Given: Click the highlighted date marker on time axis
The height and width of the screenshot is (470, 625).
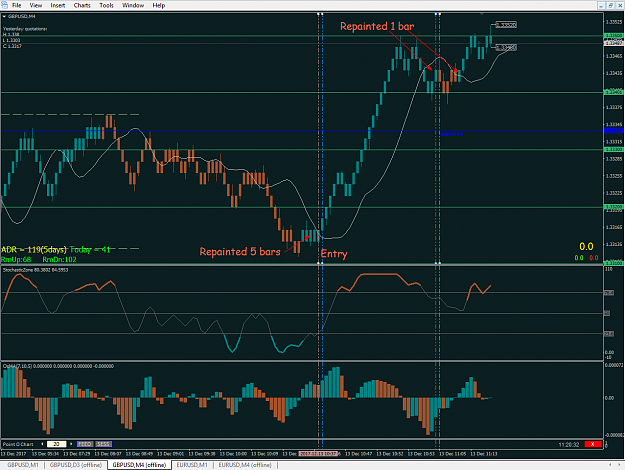Looking at the screenshot, I should [318, 454].
